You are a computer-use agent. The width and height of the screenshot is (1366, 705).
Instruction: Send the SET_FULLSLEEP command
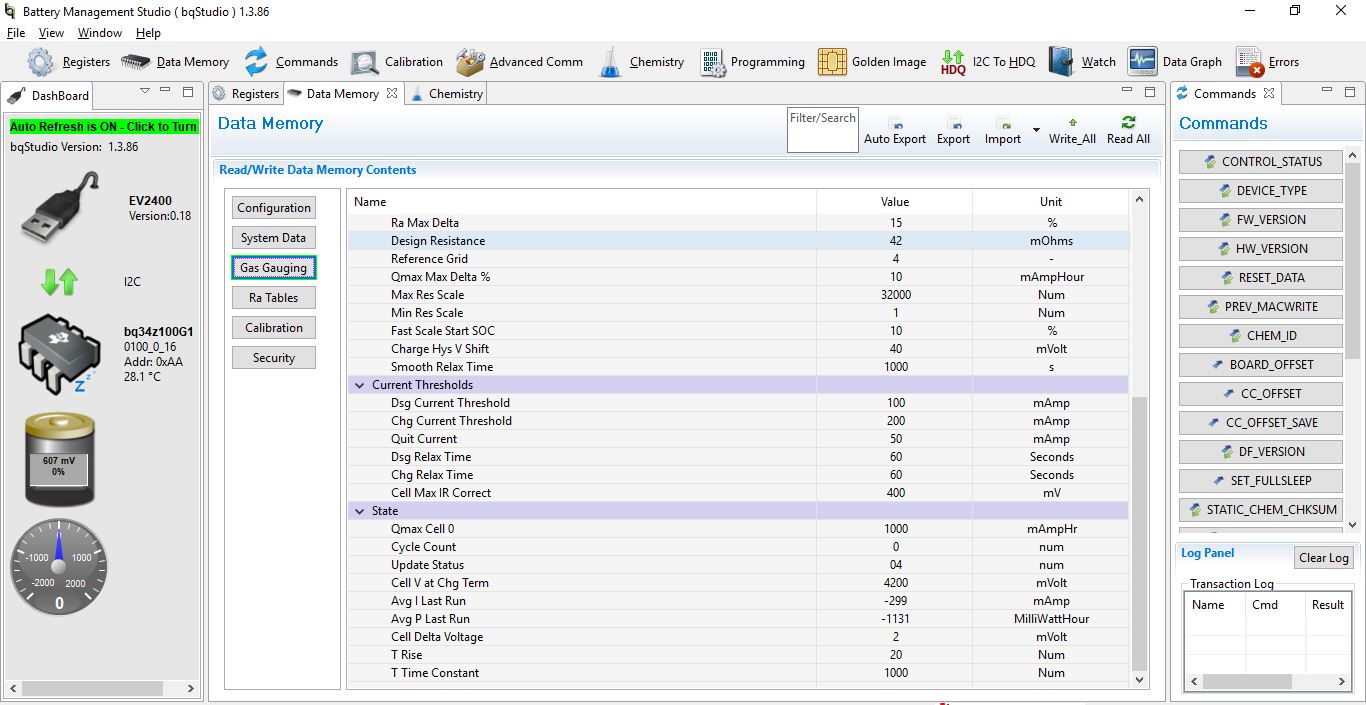tap(1262, 481)
